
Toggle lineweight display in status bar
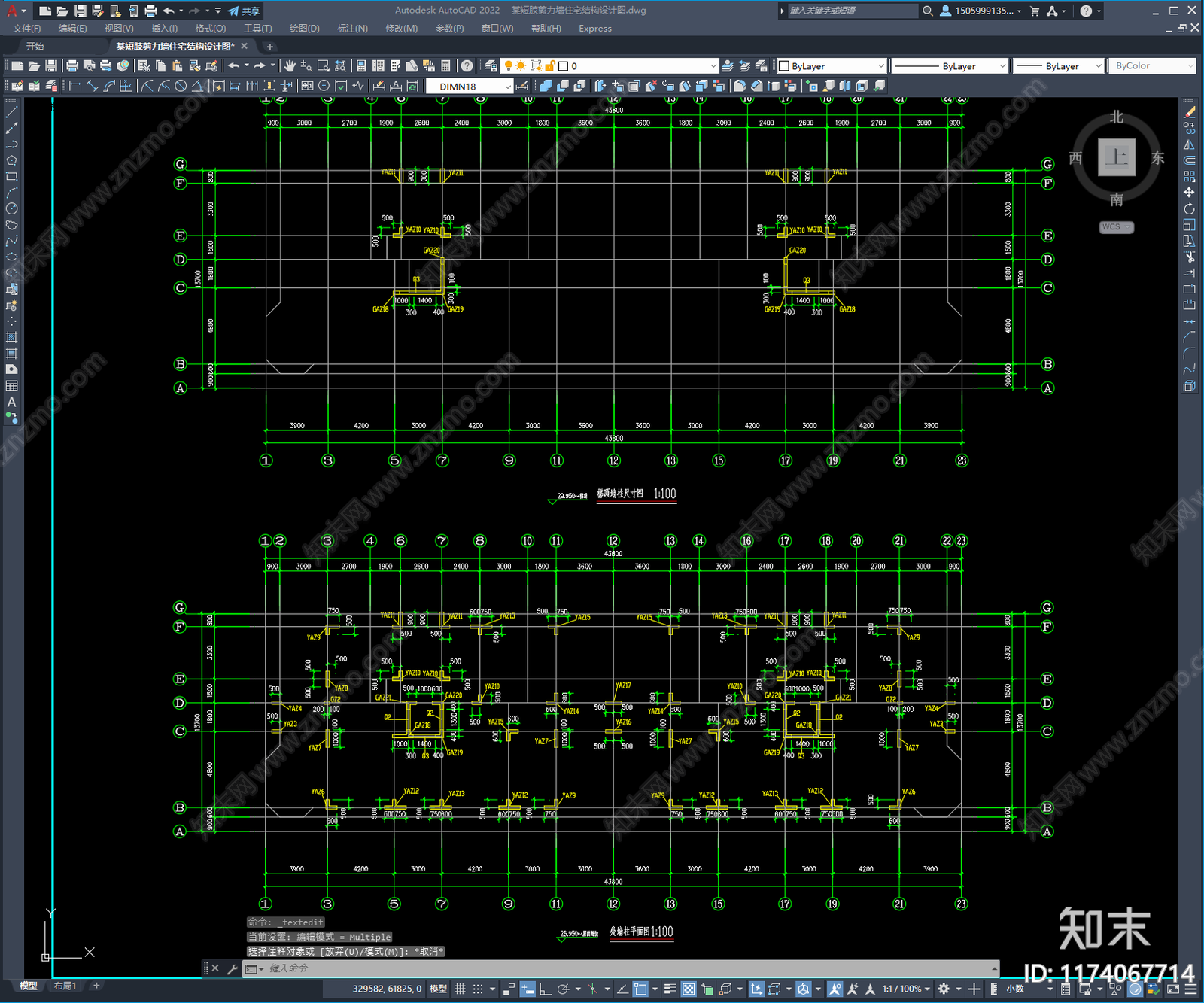[x=670, y=989]
